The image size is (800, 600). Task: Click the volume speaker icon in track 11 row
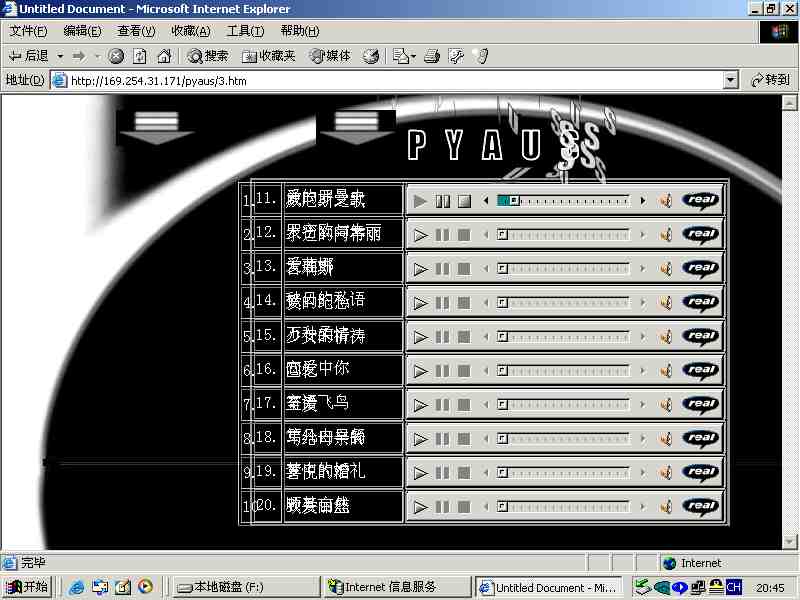pos(665,201)
